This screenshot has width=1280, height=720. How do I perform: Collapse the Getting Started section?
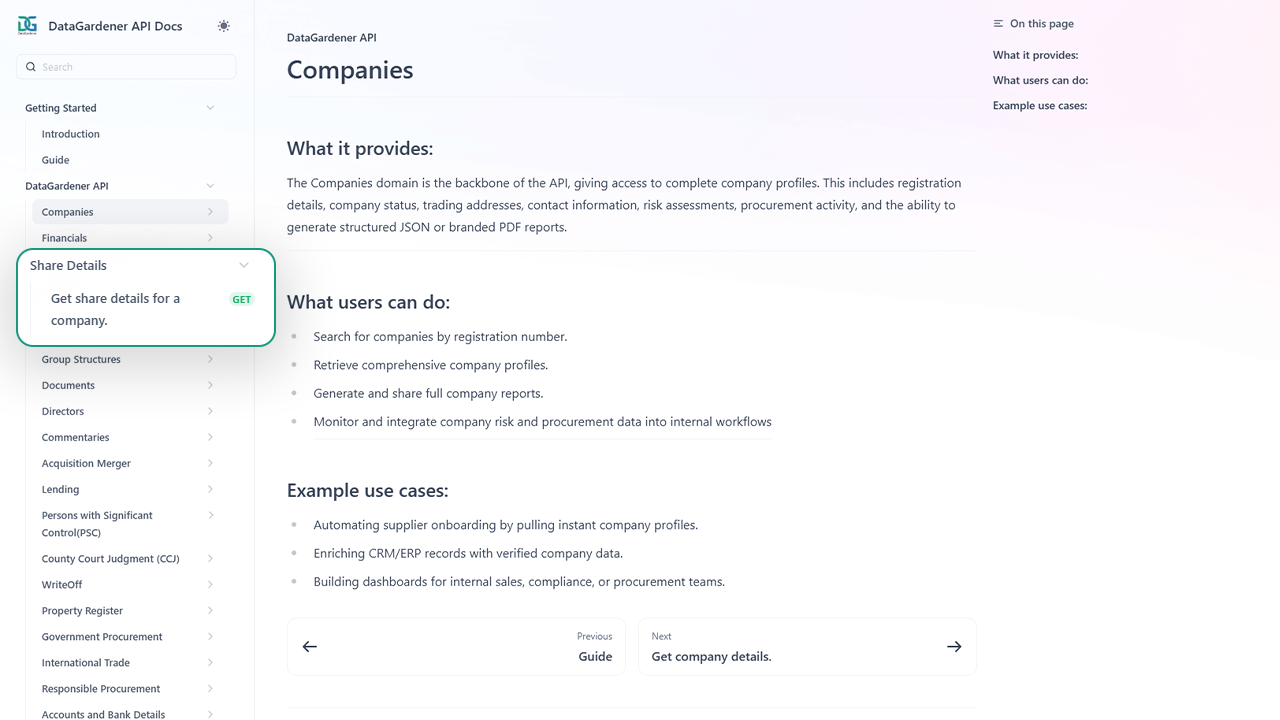point(210,108)
